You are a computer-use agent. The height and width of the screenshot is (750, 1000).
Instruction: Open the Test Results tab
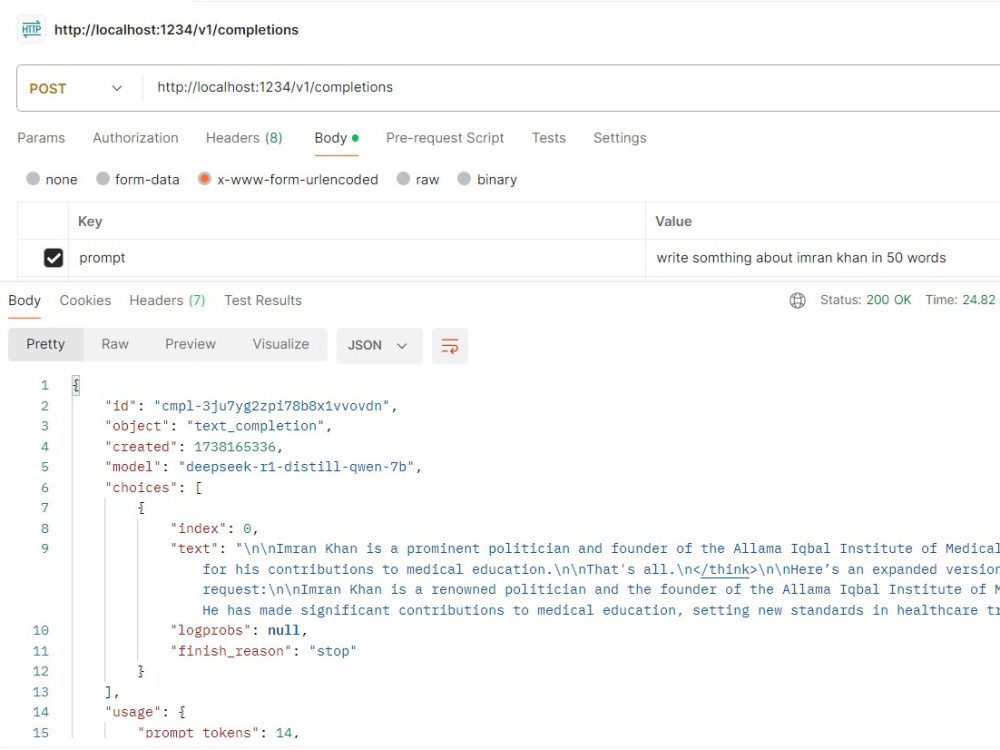pos(263,300)
